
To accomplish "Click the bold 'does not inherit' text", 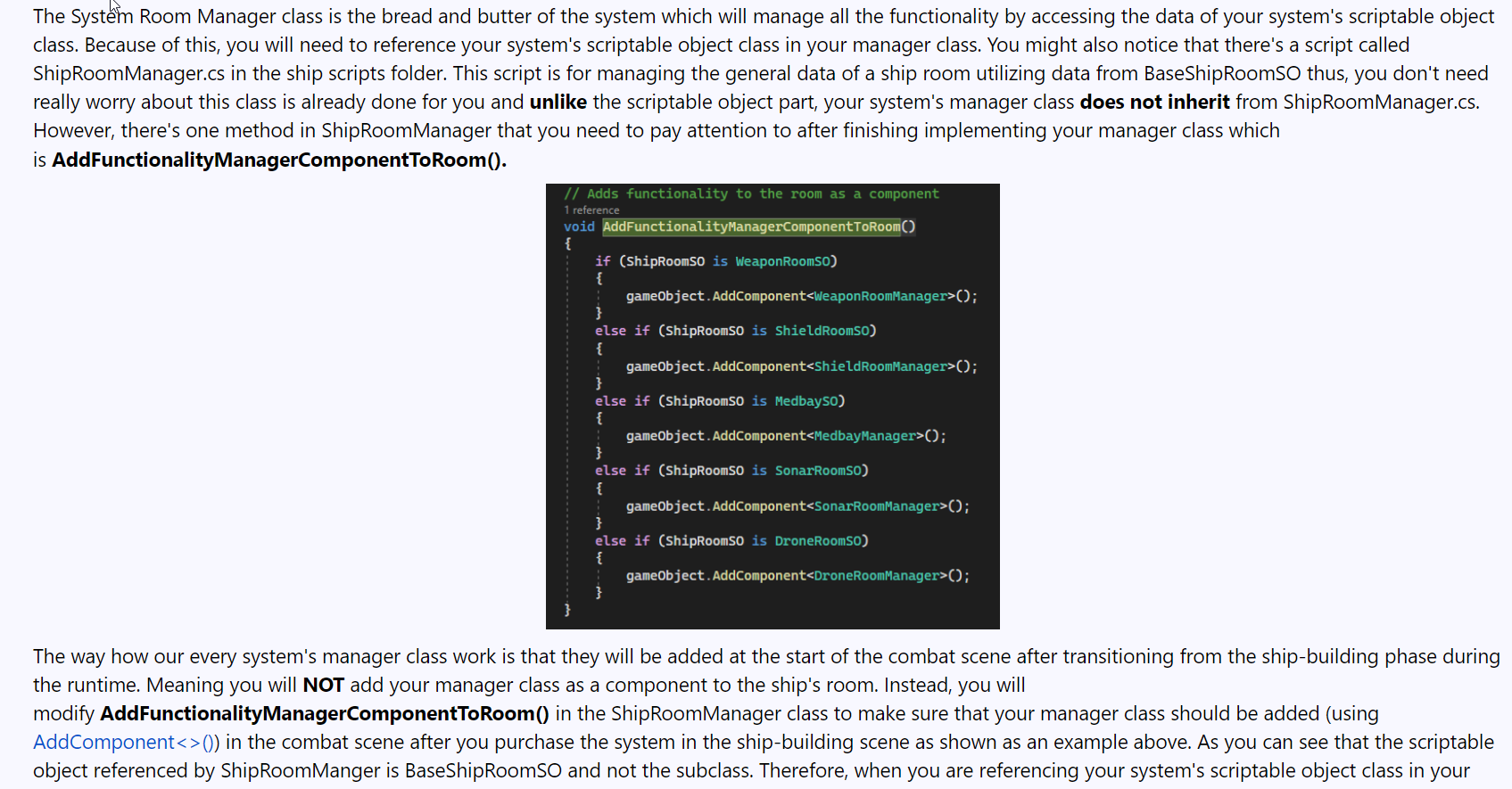I will 1154,103.
